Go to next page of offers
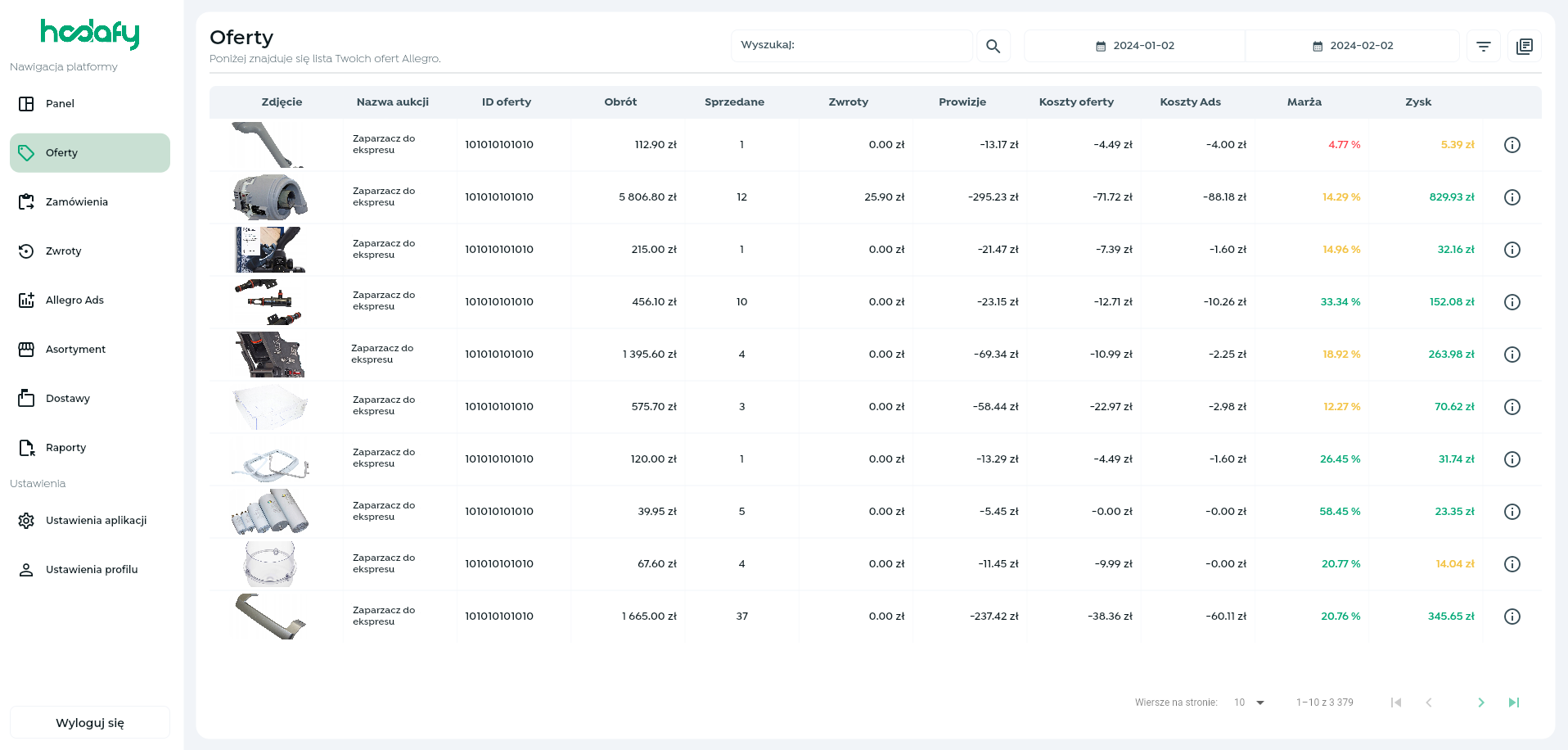This screenshot has height=750, width=1568. coord(1480,703)
